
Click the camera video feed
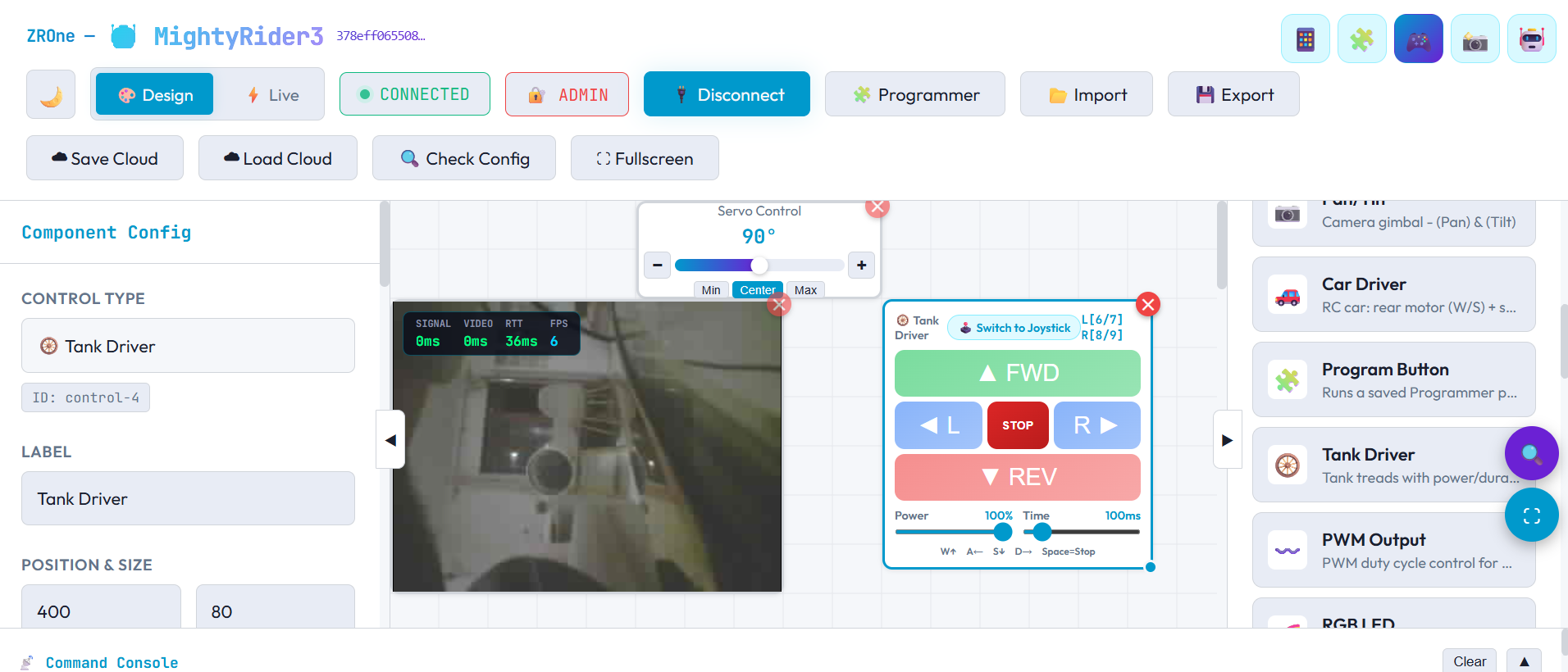[x=587, y=447]
